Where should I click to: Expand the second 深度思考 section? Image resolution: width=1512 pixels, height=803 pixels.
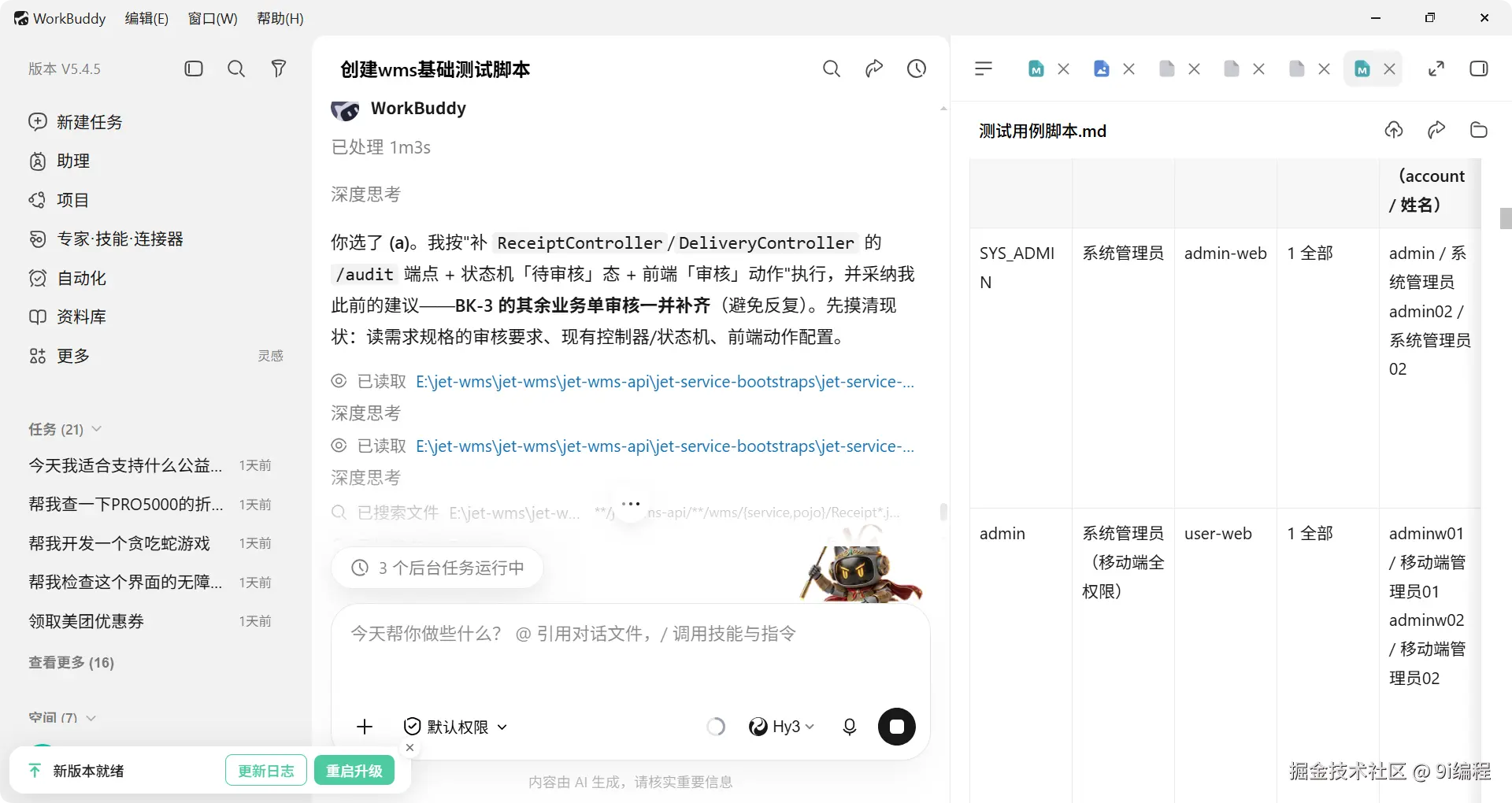click(365, 413)
